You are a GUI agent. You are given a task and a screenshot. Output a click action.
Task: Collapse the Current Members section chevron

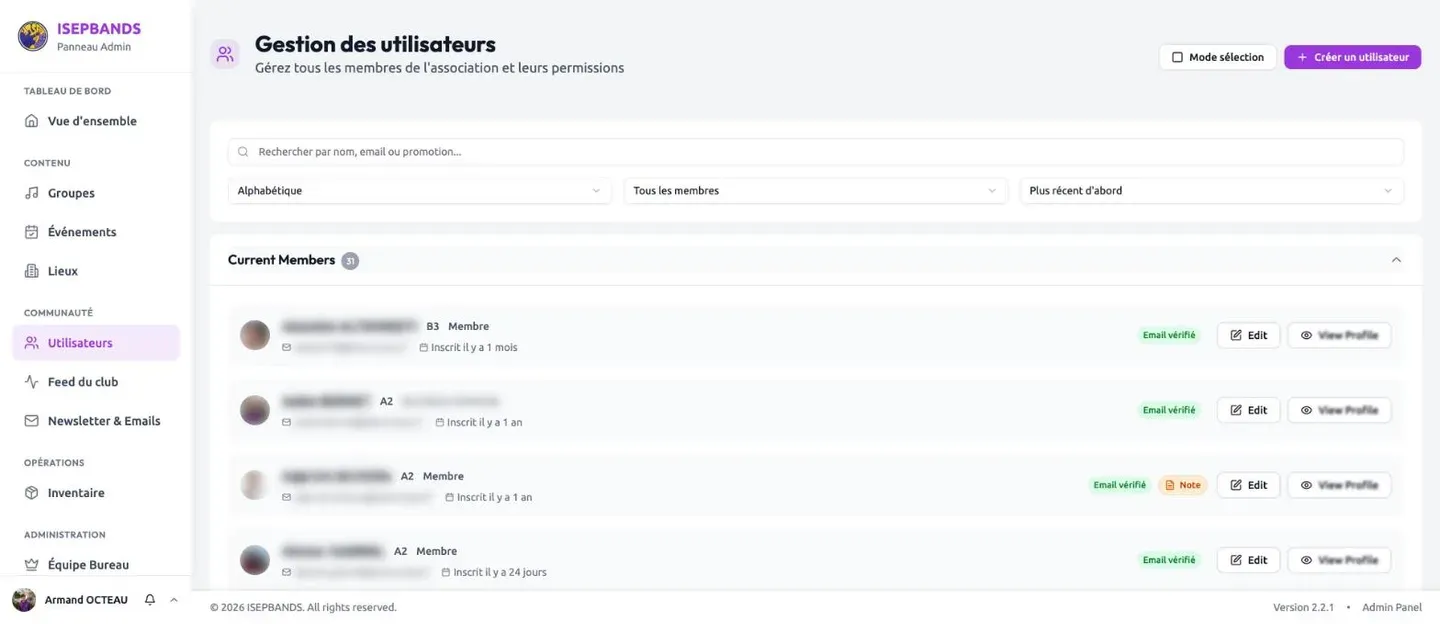point(1397,260)
